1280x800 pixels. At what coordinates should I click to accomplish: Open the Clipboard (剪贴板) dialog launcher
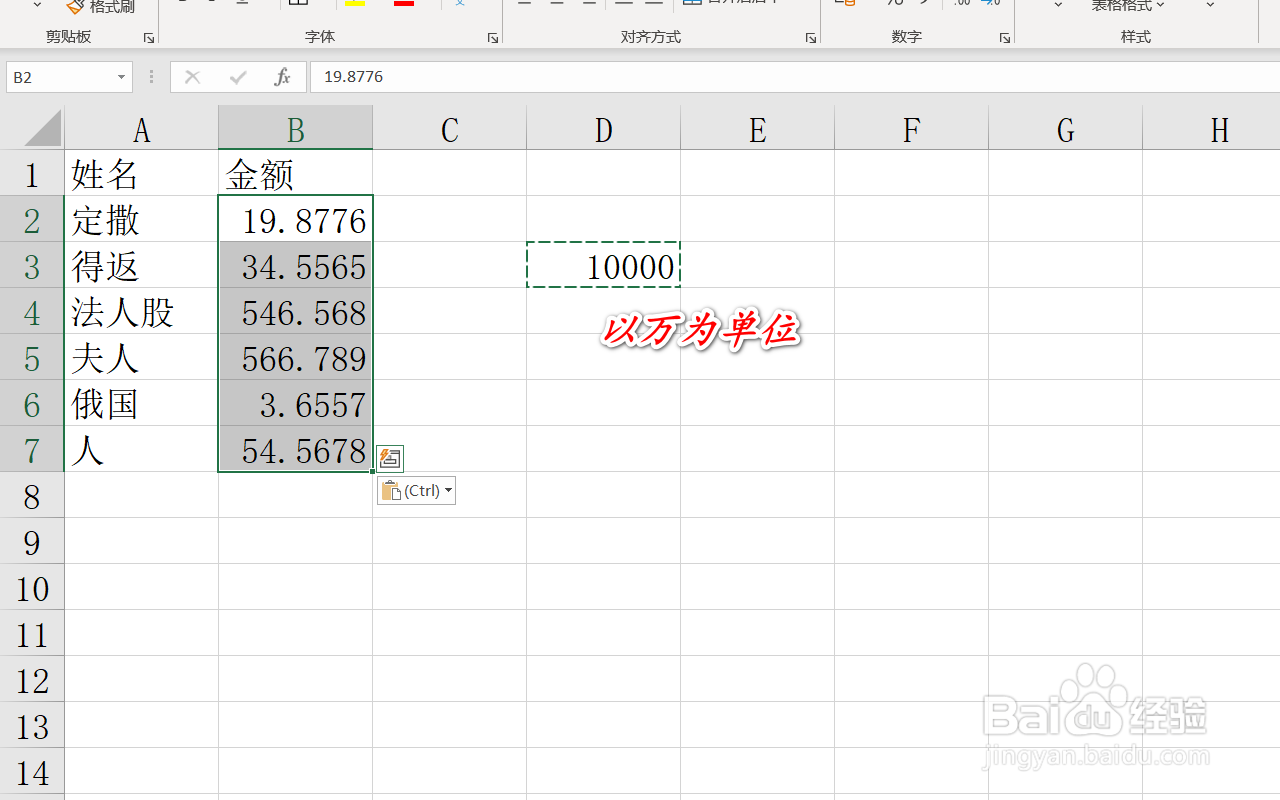pyautogui.click(x=149, y=38)
